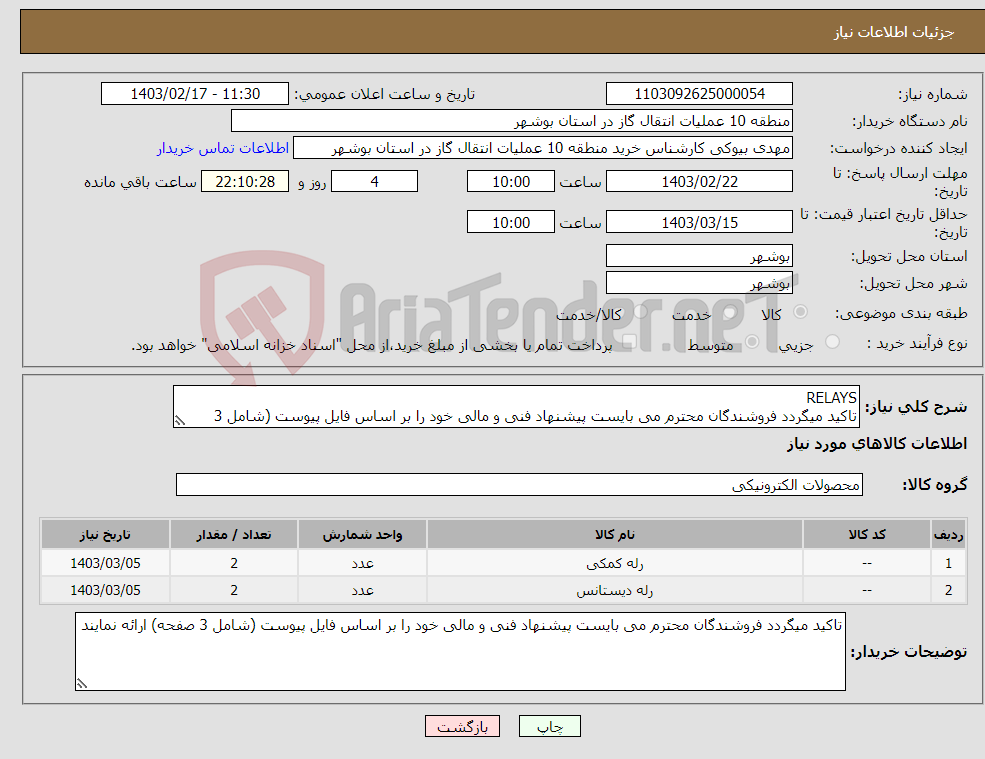Click the heading اطلاعات کالاهای مورد نیاز
The width and height of the screenshot is (985, 759).
click(x=877, y=444)
